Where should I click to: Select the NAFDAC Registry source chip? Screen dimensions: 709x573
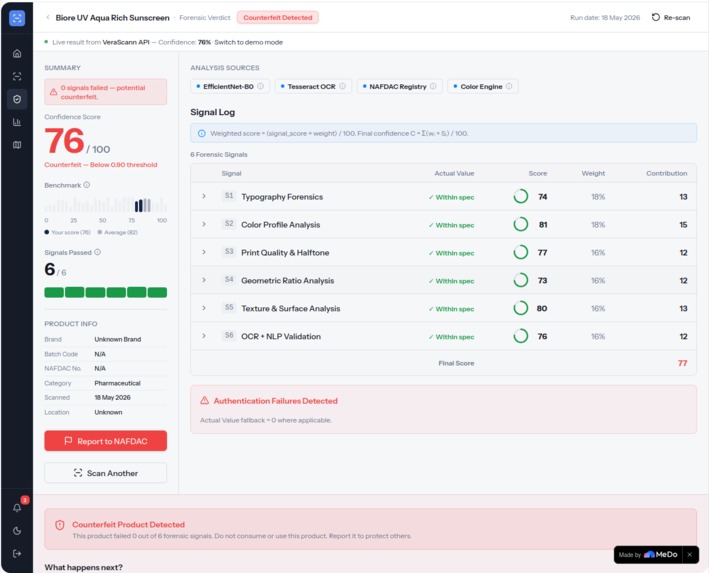point(399,86)
